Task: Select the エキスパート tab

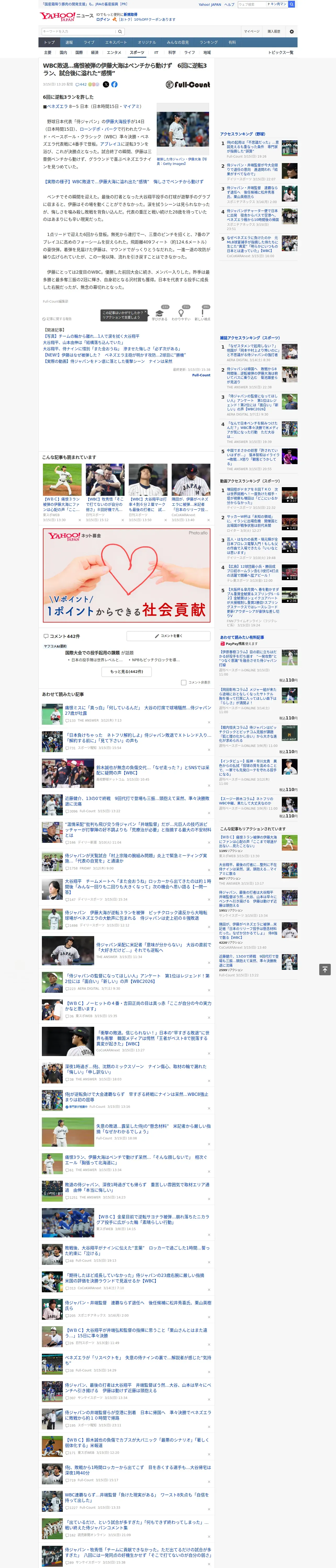Action: coord(116,43)
